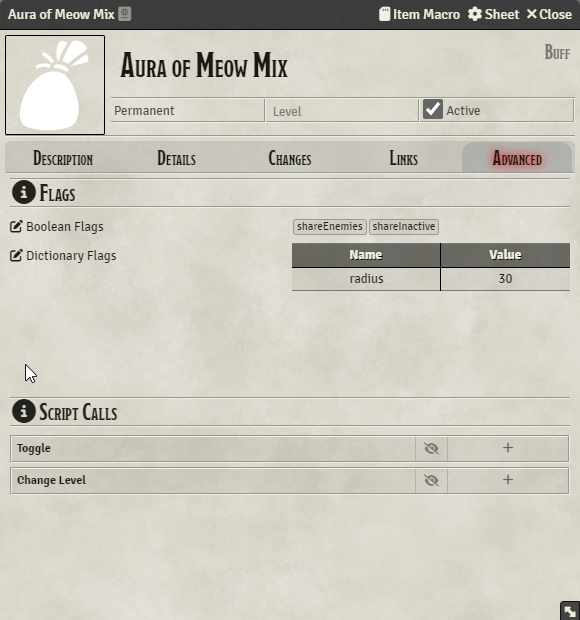The image size is (580, 620).
Task: Switch to the Changes tab
Action: pyautogui.click(x=290, y=159)
